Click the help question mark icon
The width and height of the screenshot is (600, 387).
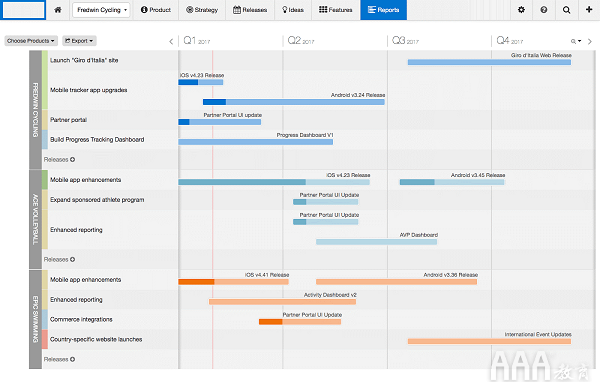(544, 10)
